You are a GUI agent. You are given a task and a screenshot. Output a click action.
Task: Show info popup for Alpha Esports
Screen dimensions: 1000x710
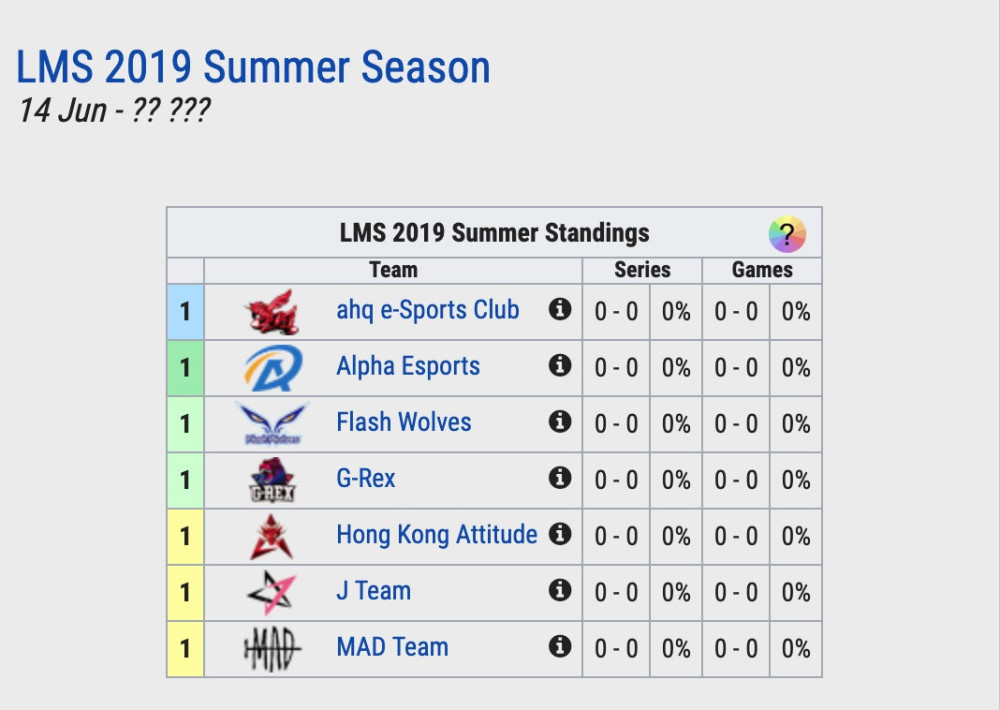560,365
